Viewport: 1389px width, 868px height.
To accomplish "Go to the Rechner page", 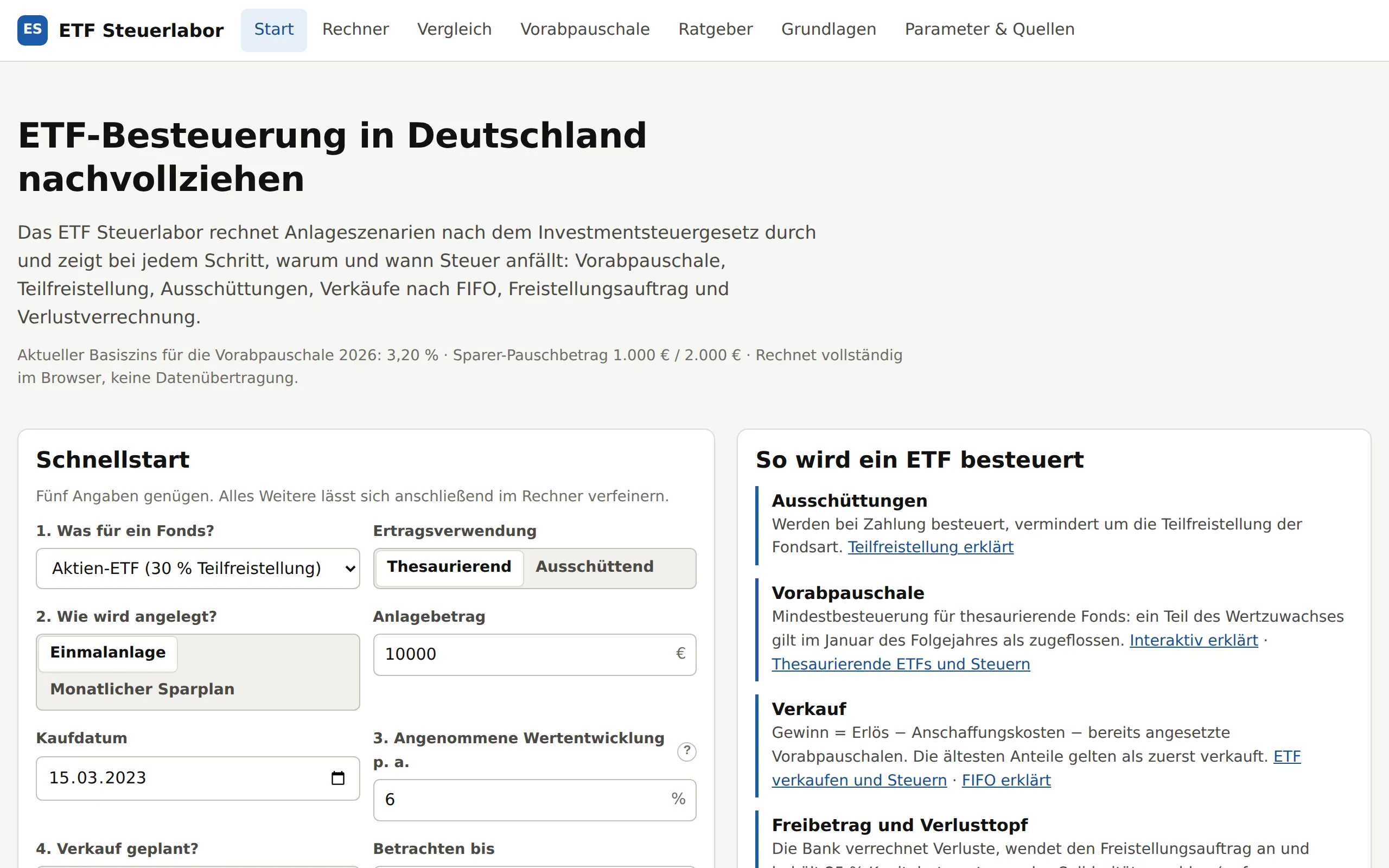I will (x=355, y=30).
